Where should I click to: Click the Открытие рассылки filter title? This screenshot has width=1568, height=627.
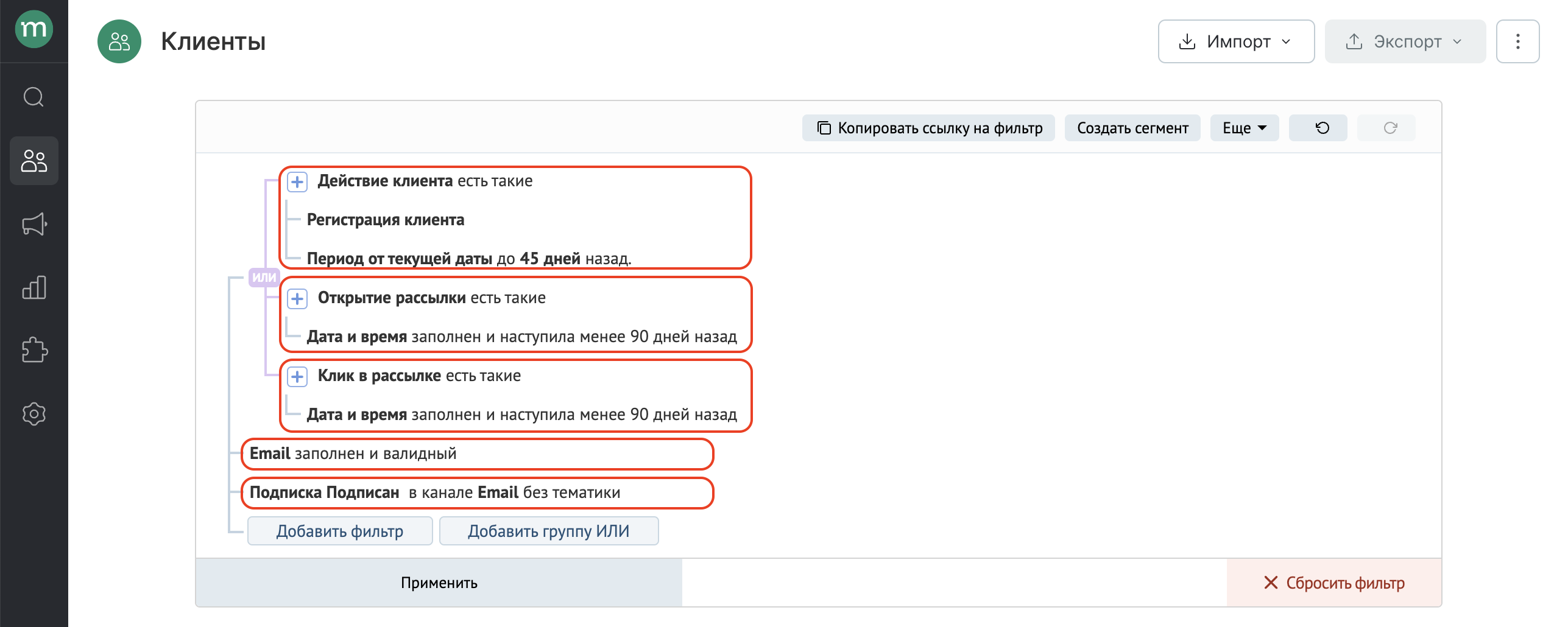click(392, 298)
